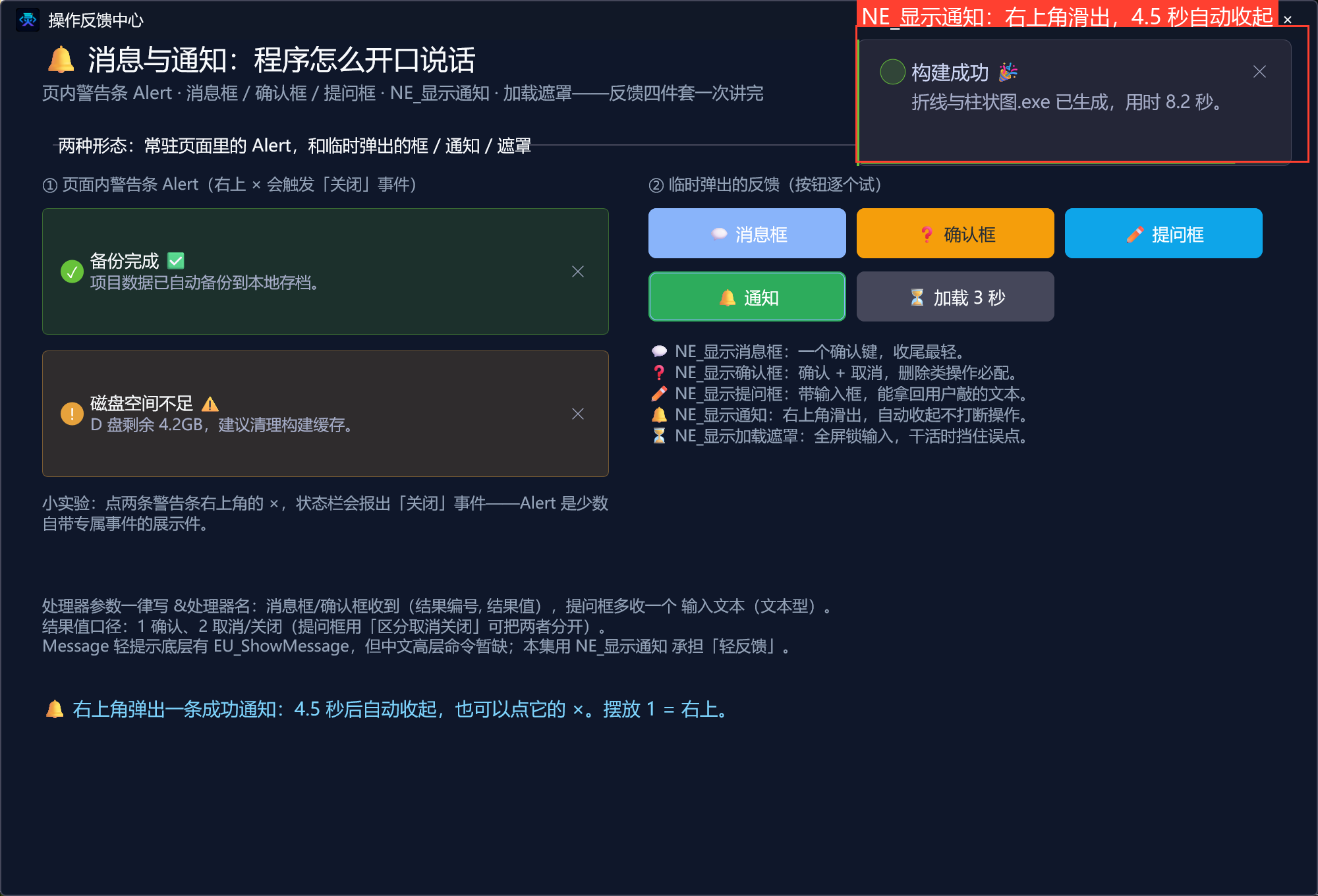Click the app logo icon beside 操作反馈中心
This screenshot has height=896, width=1318.
pos(28,20)
